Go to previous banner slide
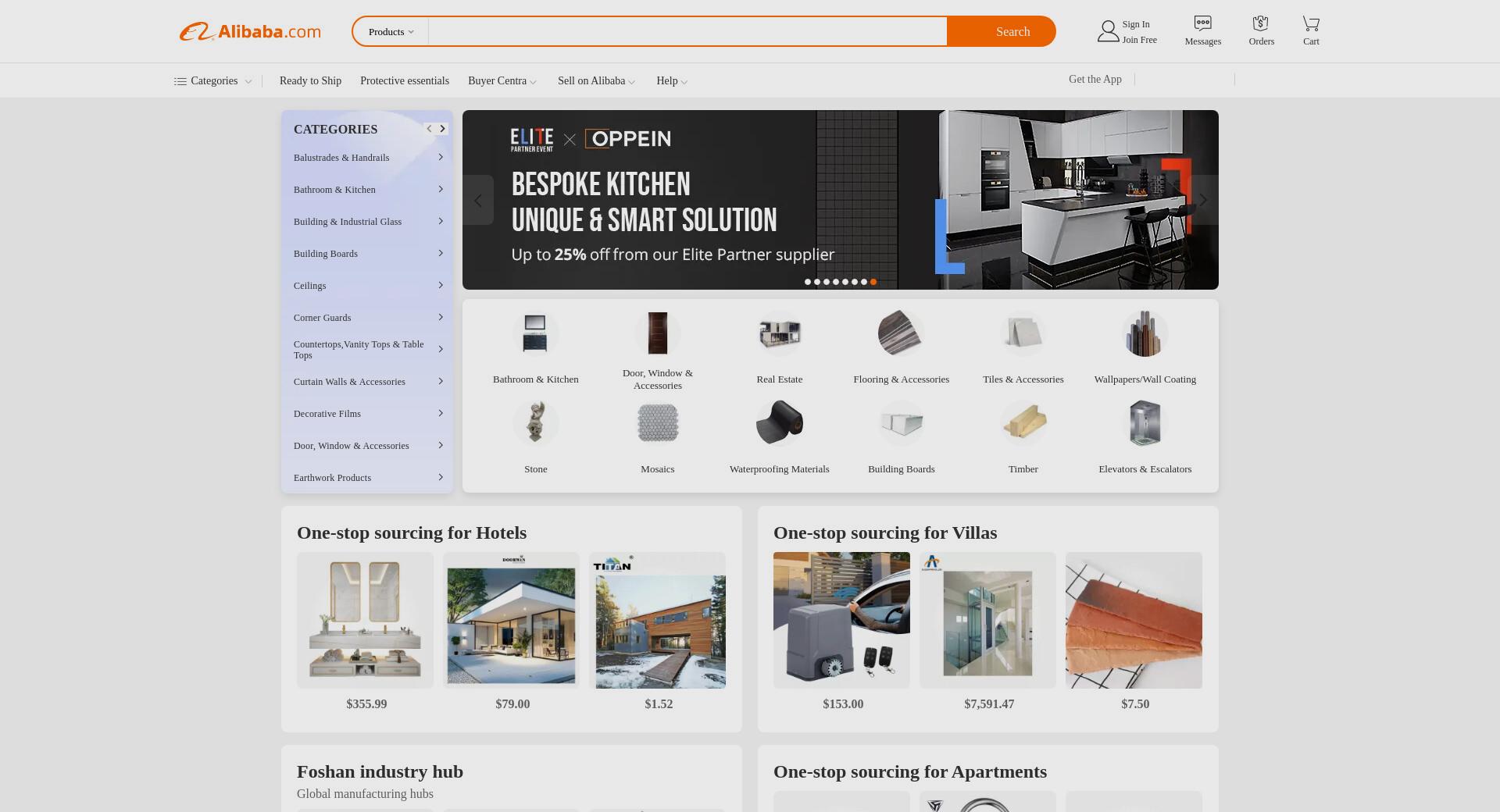Image resolution: width=1500 pixels, height=812 pixels. [478, 200]
